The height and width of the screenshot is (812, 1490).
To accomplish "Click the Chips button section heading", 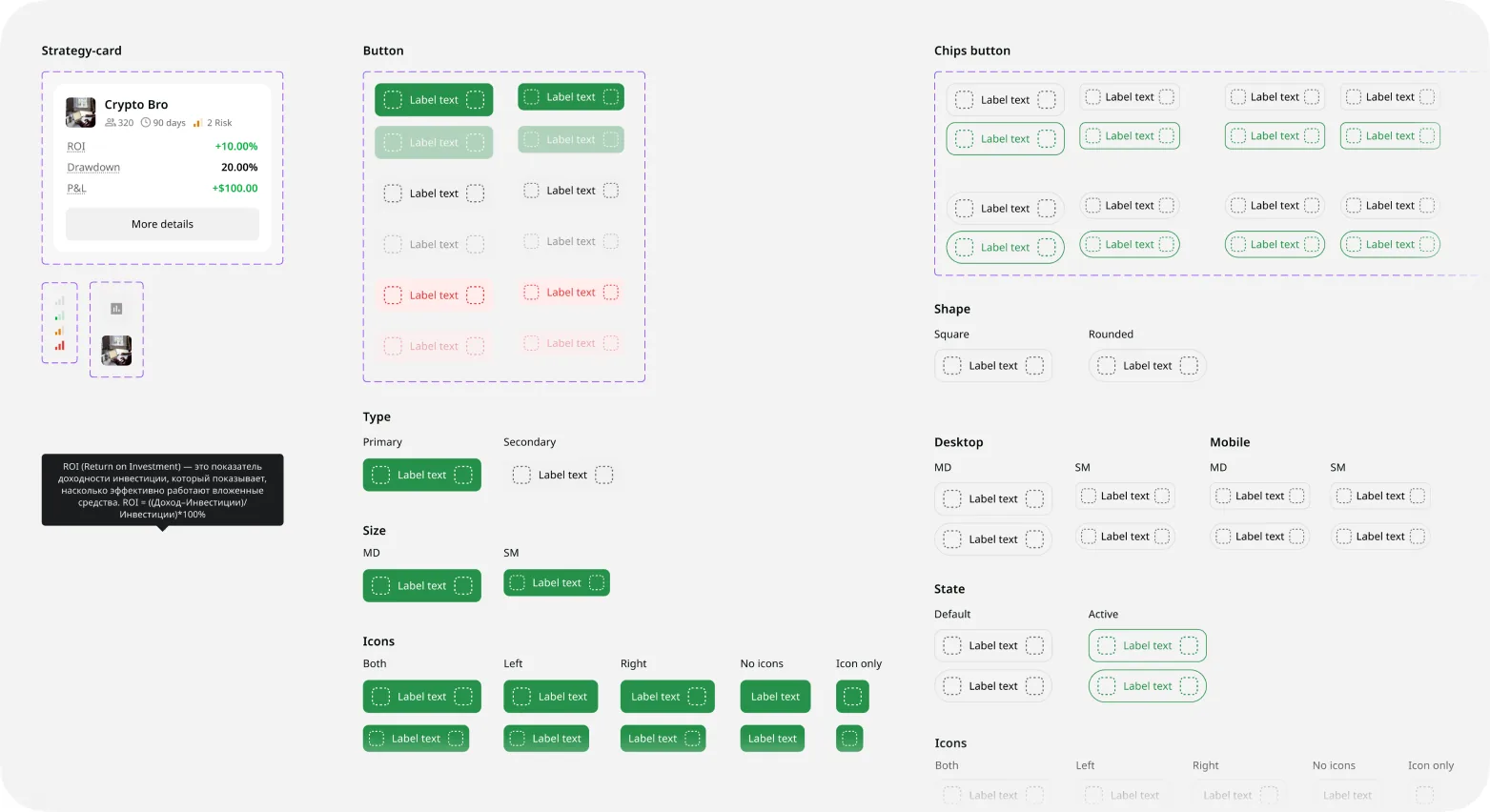I will (x=972, y=51).
